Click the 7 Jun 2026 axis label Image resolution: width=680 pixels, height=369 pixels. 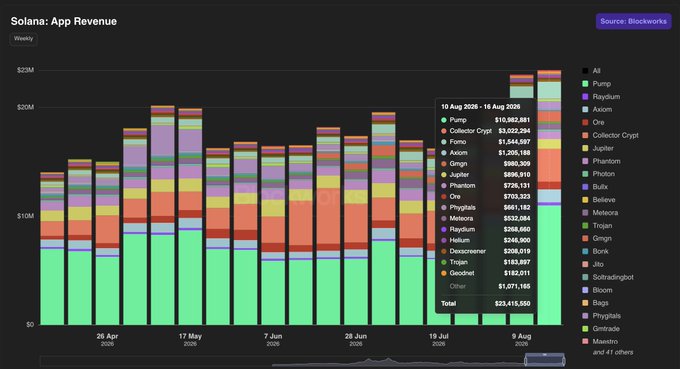click(273, 340)
